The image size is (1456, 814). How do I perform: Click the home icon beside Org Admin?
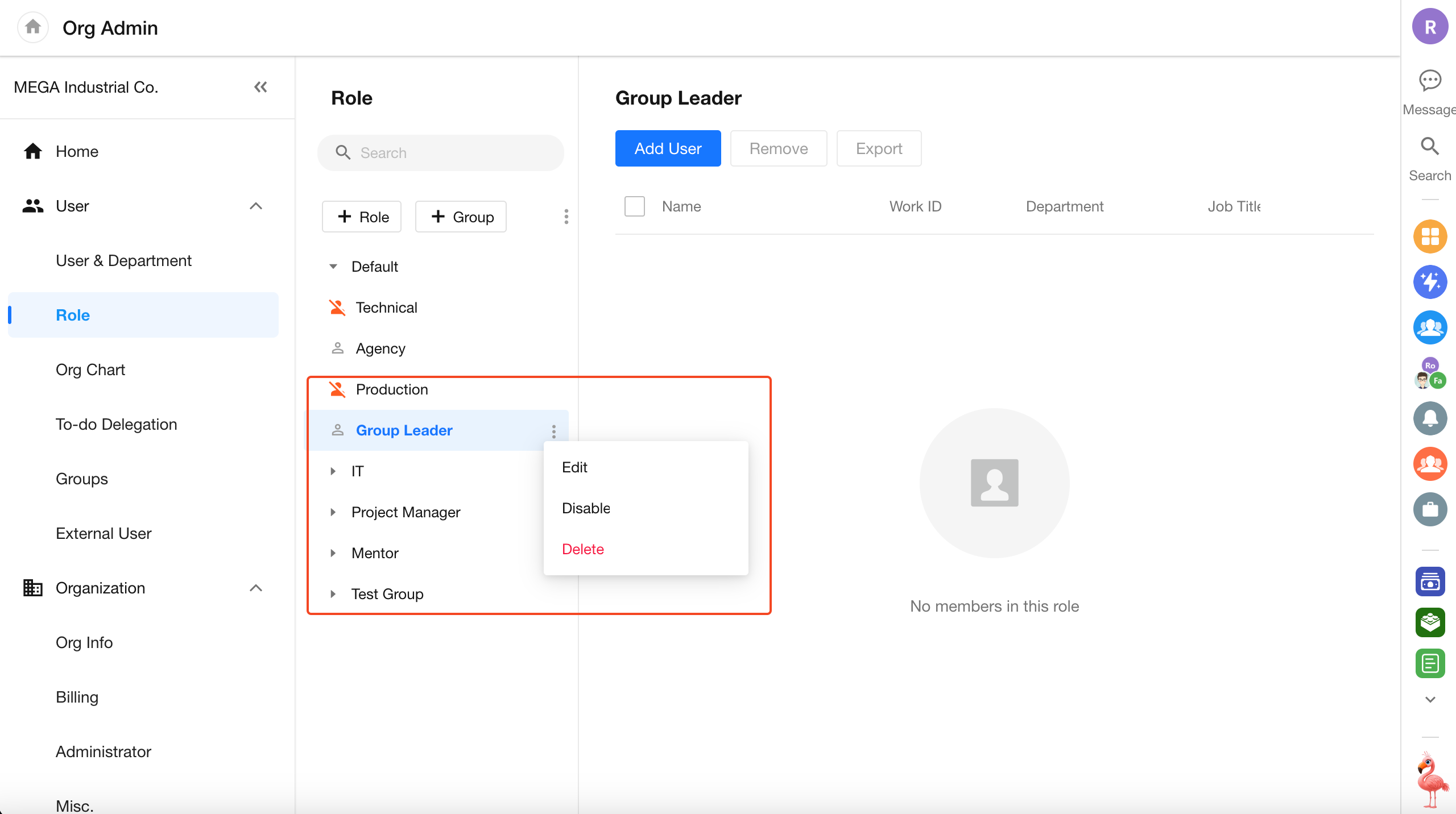point(33,27)
